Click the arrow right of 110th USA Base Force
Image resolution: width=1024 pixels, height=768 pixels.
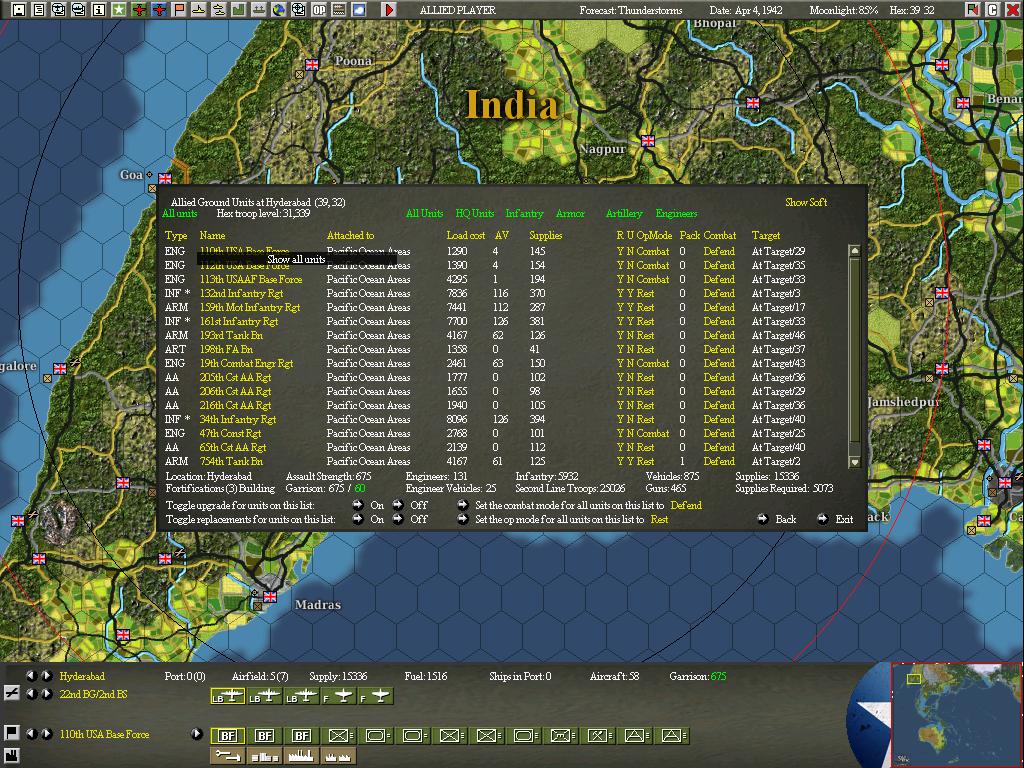coord(197,733)
